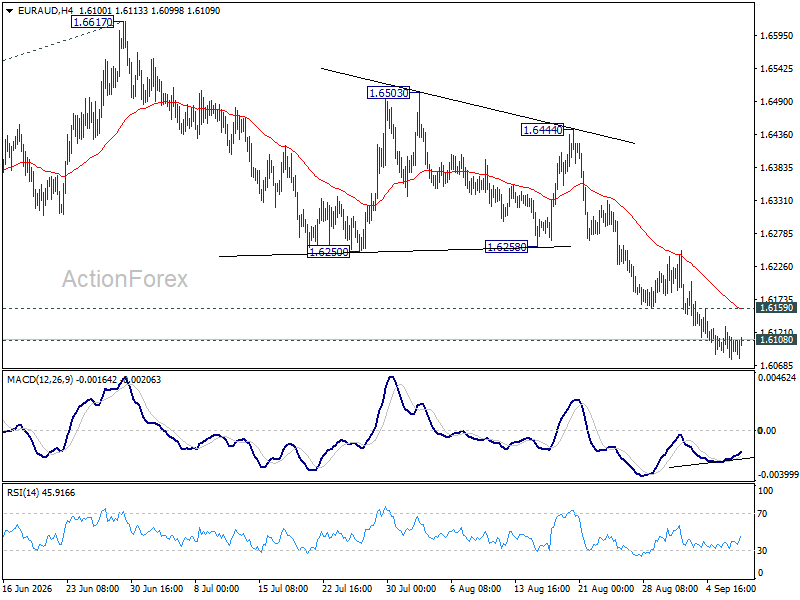Click the 30 Jul 00:00 time axis label
This screenshot has height=600, width=800.
click(411, 589)
